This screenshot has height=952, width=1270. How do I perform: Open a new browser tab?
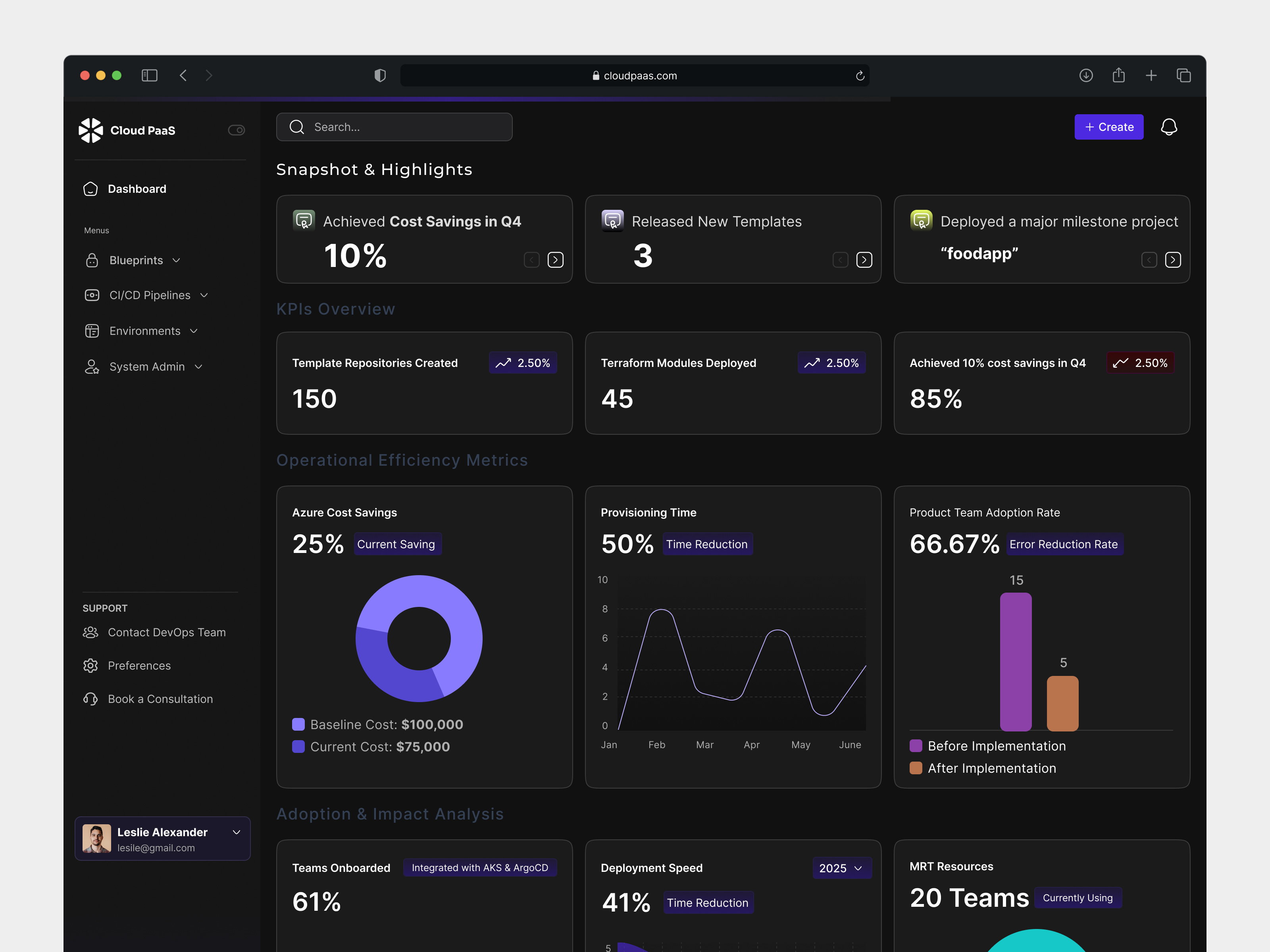(1151, 75)
